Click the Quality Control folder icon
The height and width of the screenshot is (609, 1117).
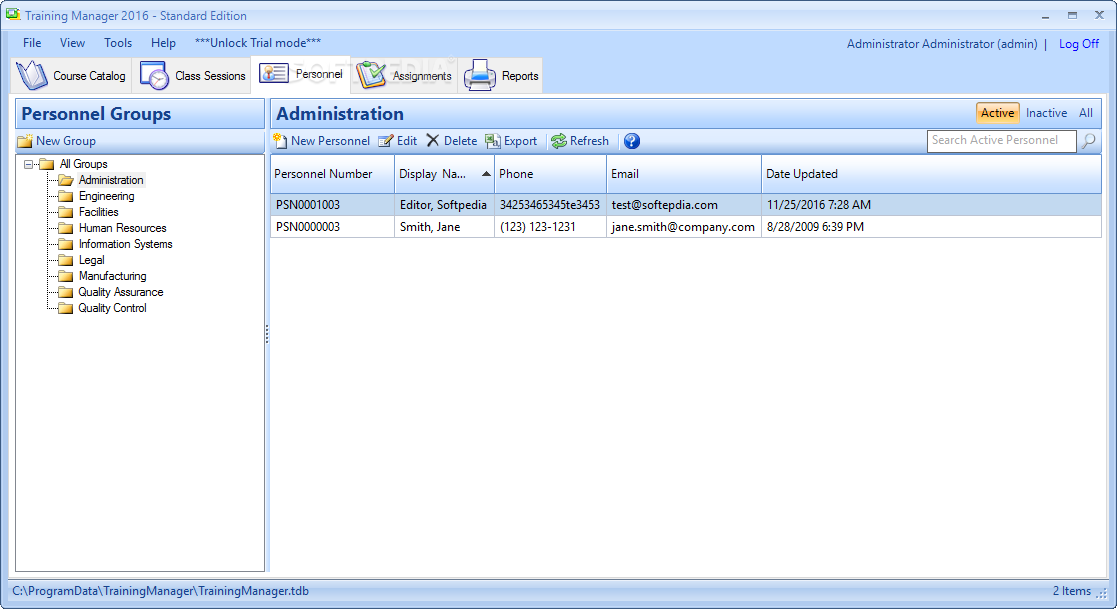tap(66, 308)
